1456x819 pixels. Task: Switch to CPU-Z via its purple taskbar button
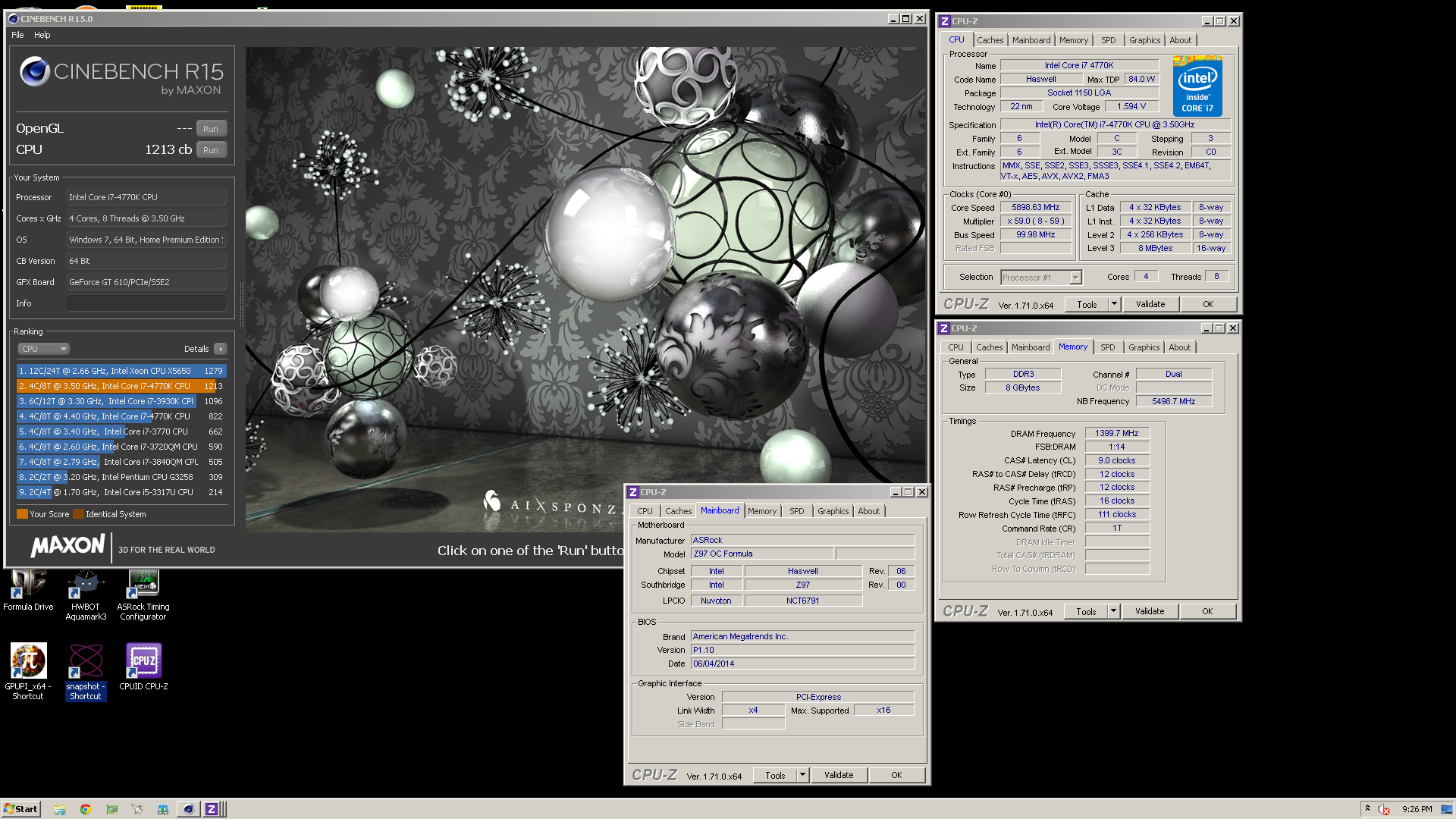pos(212,809)
